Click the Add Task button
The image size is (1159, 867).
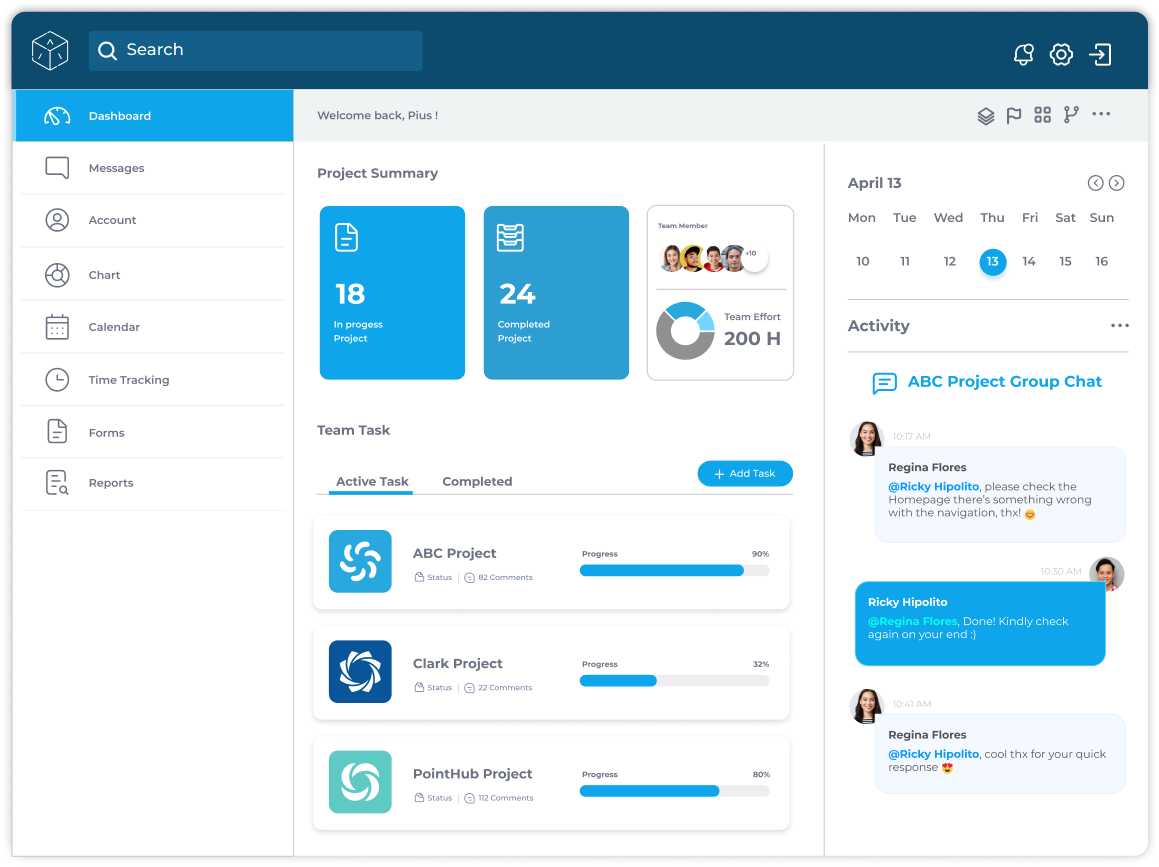(745, 474)
